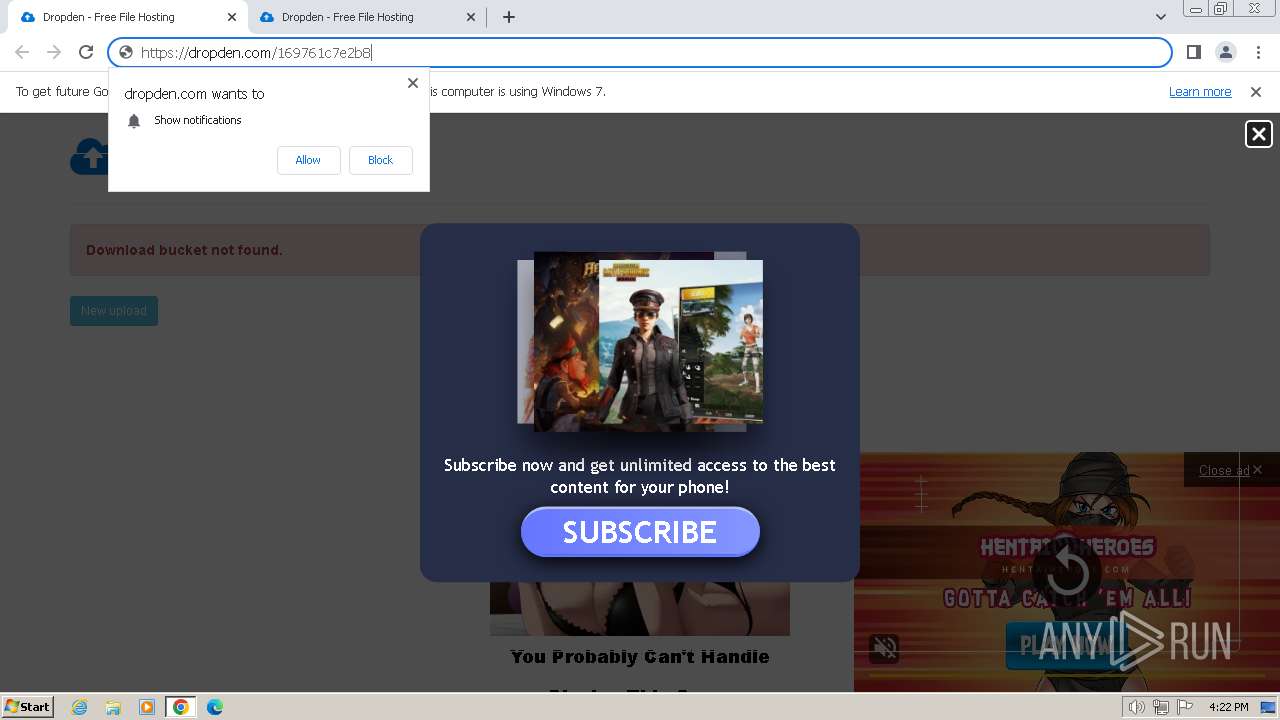Open the Chrome profile avatar

coord(1225,52)
